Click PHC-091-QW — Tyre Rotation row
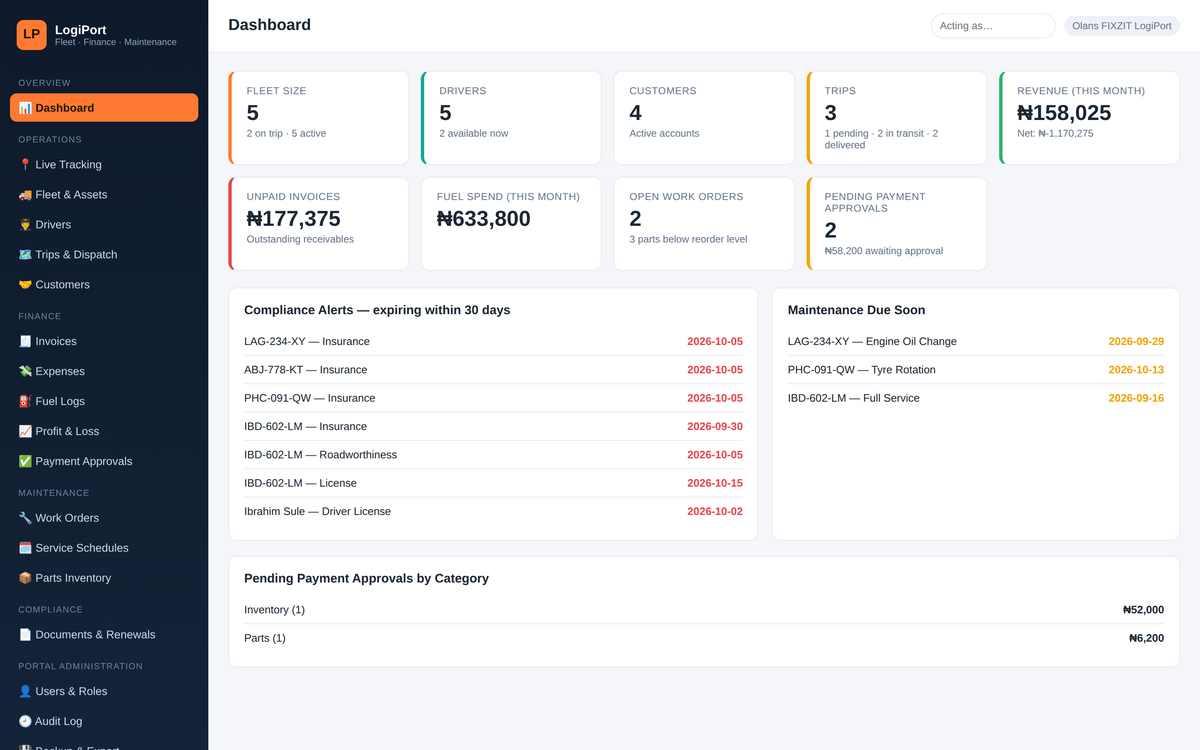Screen dimensions: 1200x750 coord(976,370)
